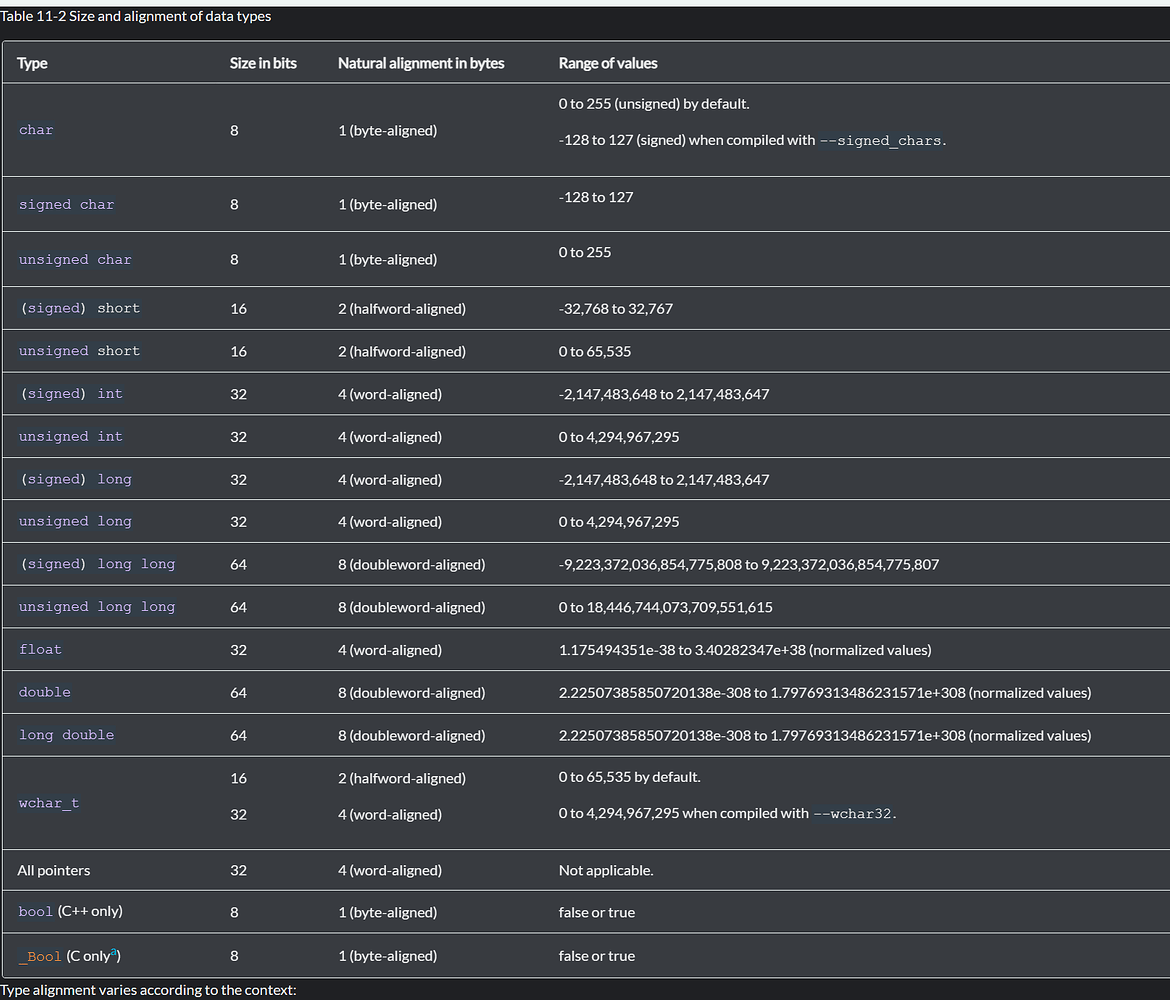
Task: Click the 'unsigned short' type name
Action: click(79, 351)
